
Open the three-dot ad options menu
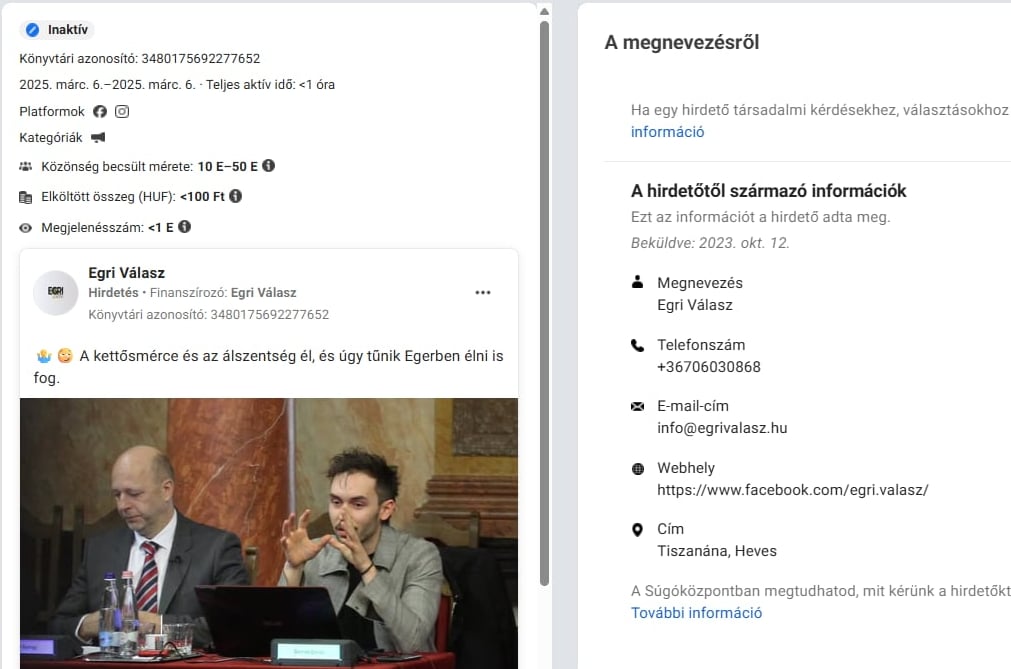pyautogui.click(x=483, y=293)
